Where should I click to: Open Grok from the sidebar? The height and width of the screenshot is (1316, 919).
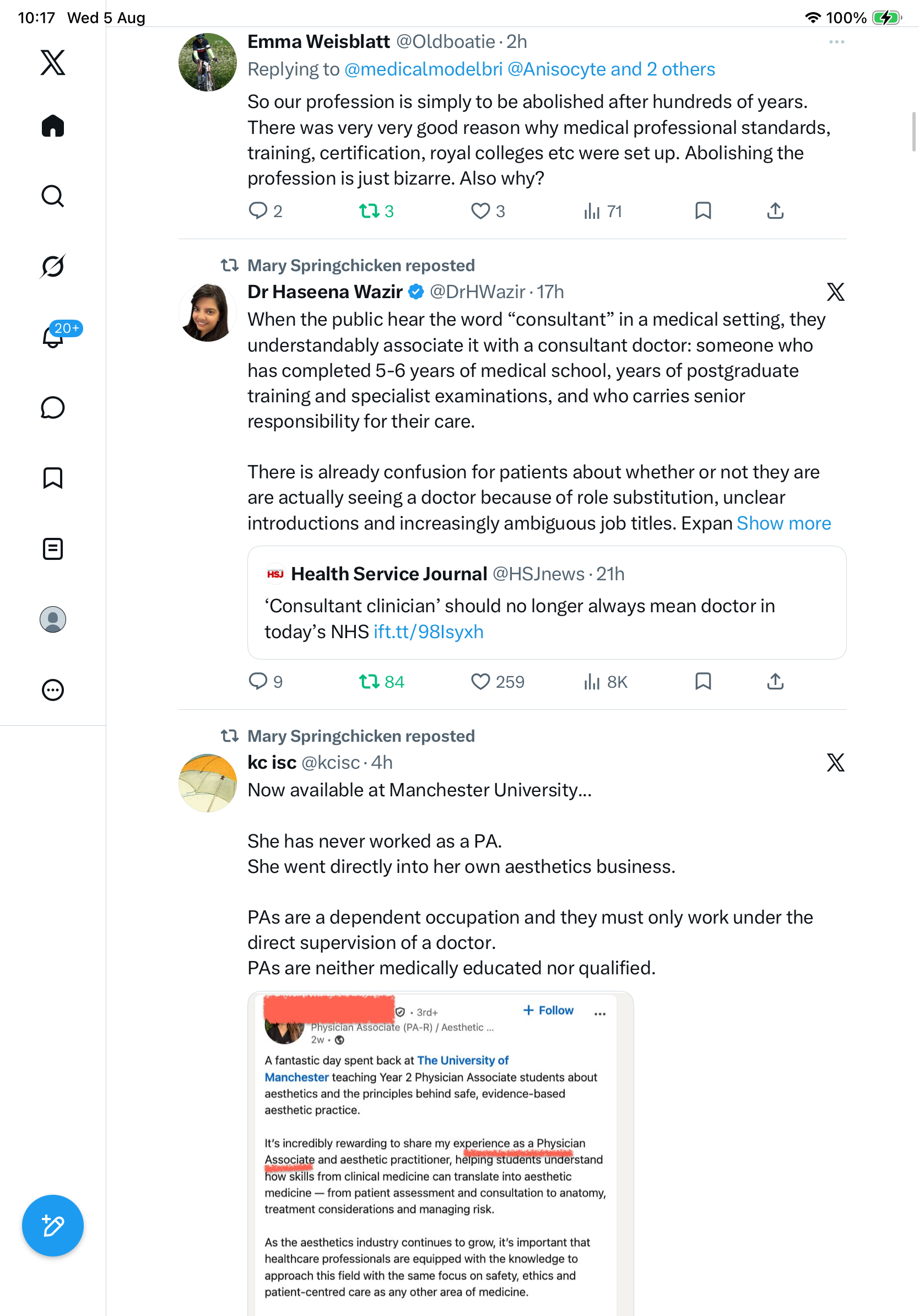[x=53, y=266]
